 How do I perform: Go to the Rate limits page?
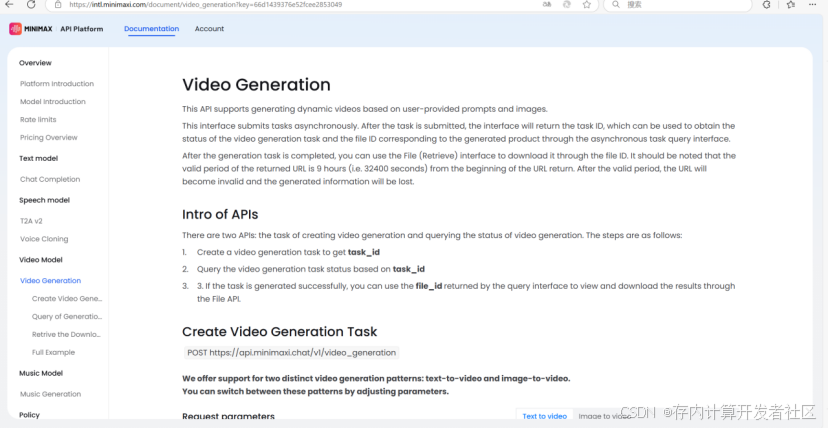tap(38, 119)
